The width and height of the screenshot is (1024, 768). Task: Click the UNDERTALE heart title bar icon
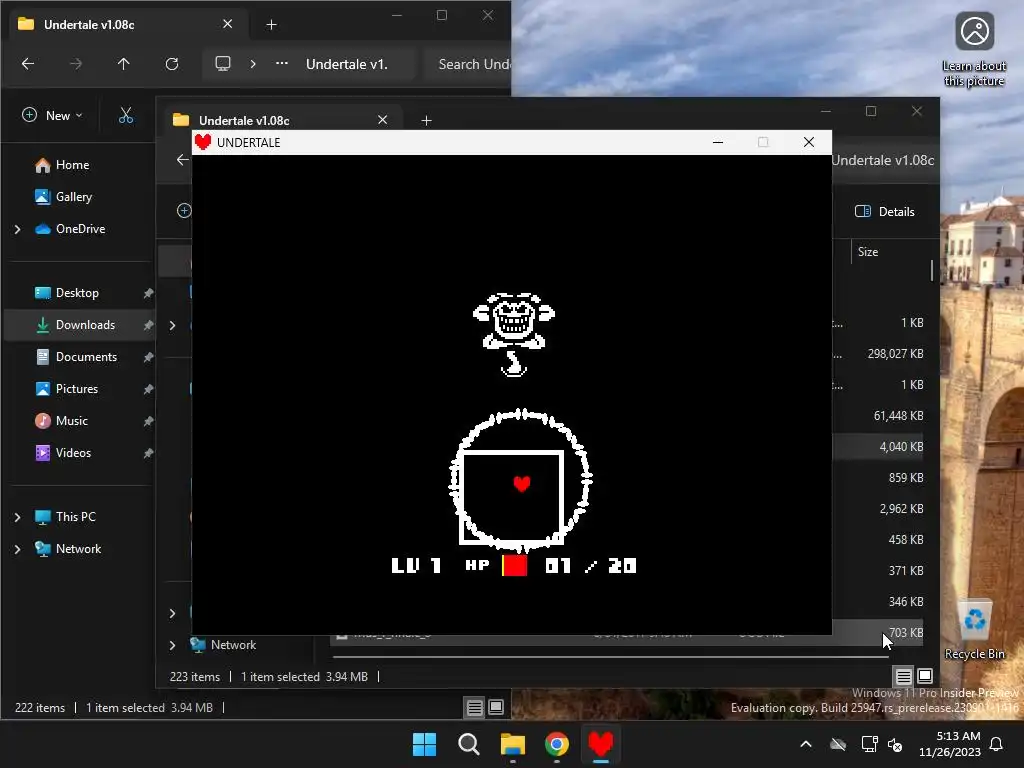pos(203,142)
